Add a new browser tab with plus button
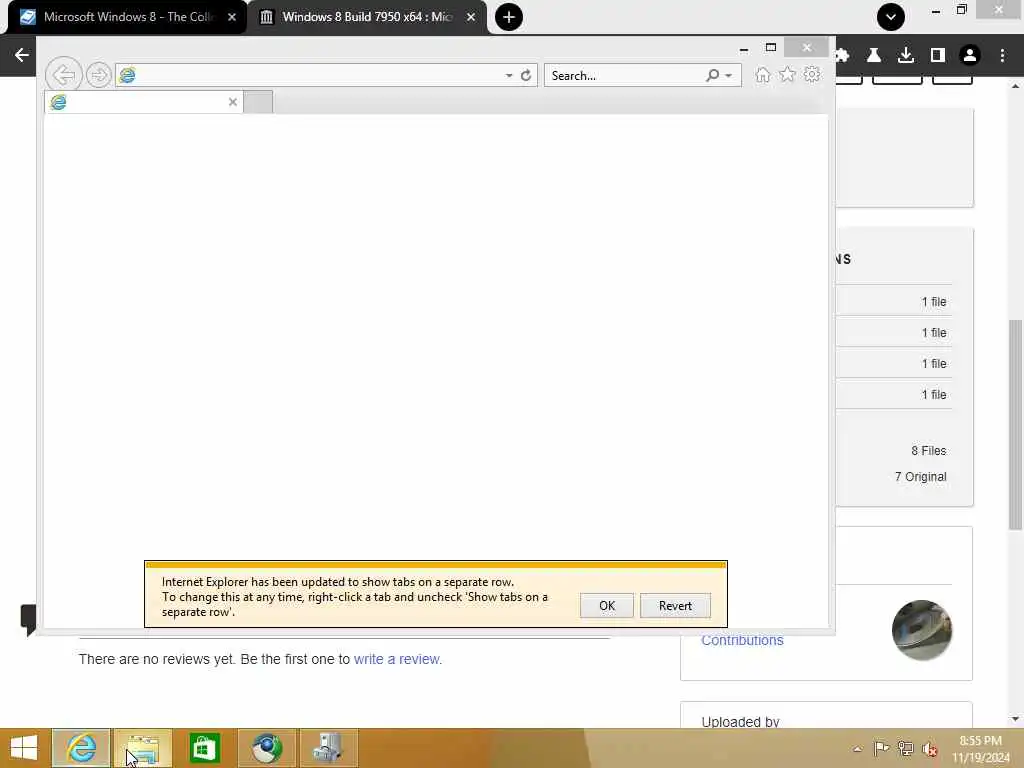The width and height of the screenshot is (1024, 768). pos(509,17)
